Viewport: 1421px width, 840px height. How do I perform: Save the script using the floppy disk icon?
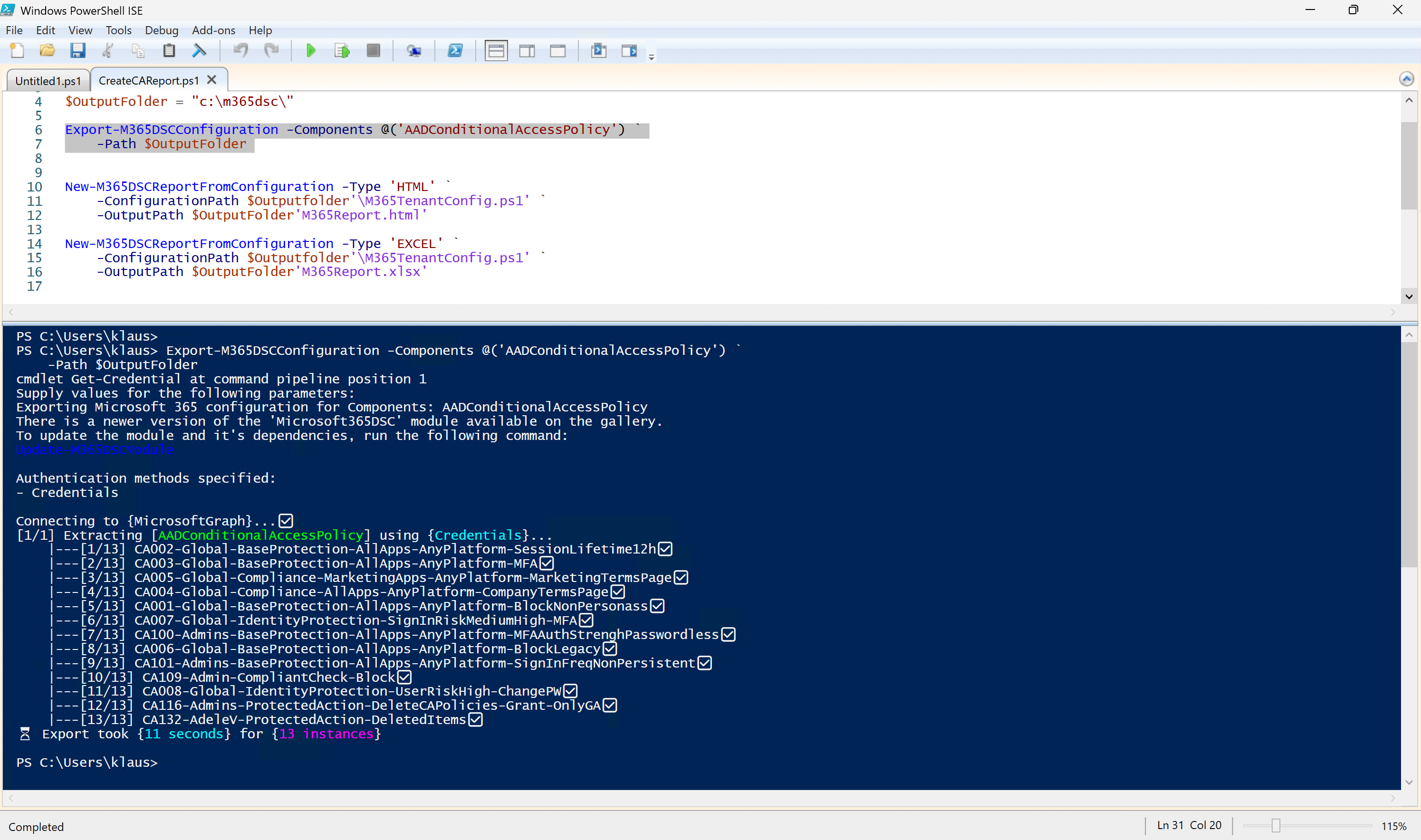77,51
